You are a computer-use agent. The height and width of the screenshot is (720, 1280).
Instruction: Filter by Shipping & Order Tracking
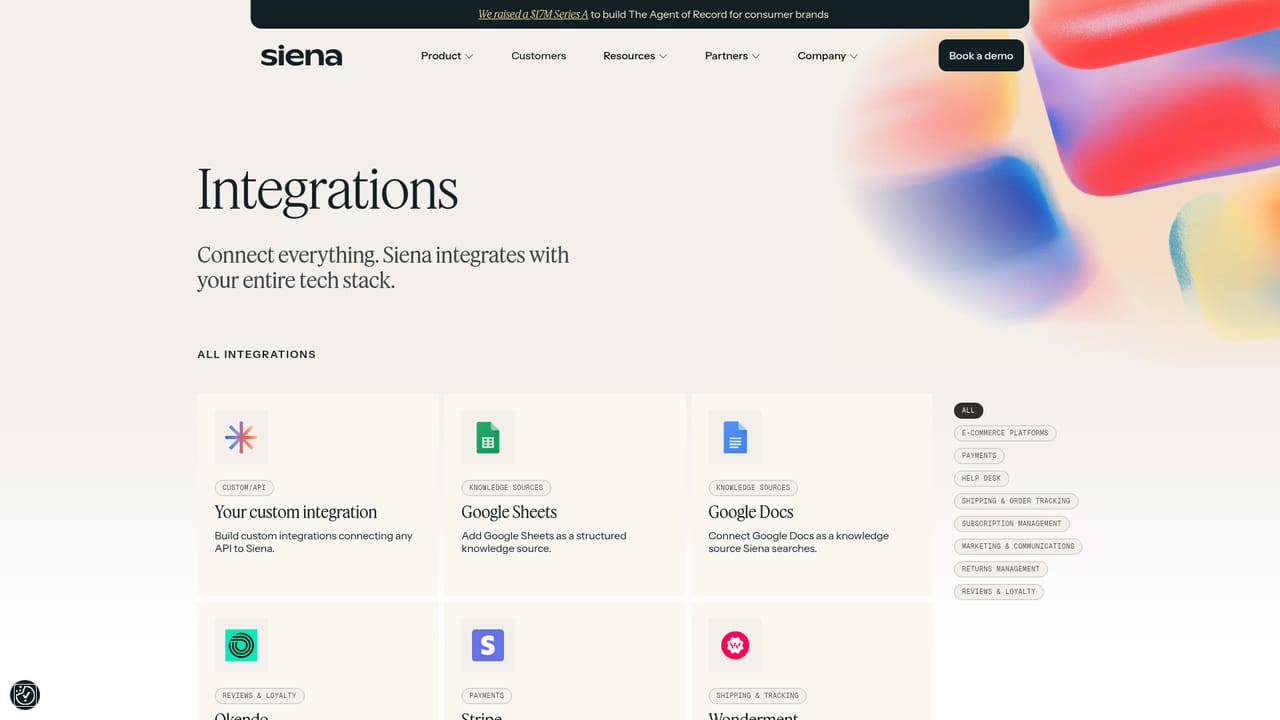point(1016,501)
